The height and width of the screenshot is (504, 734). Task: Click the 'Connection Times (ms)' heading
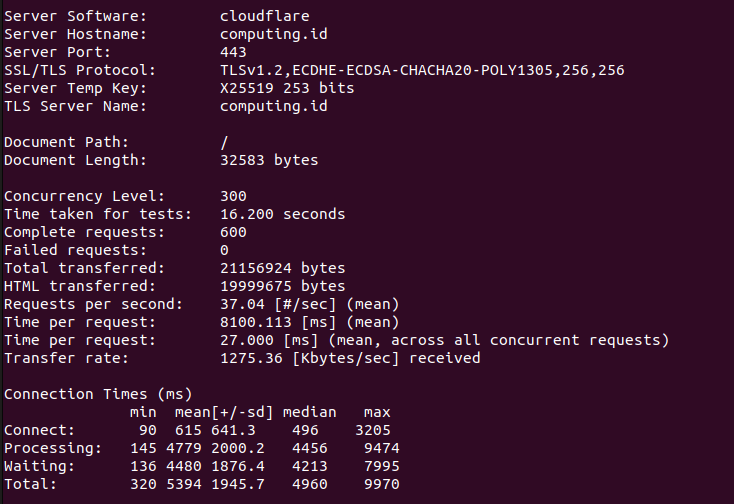[98, 394]
